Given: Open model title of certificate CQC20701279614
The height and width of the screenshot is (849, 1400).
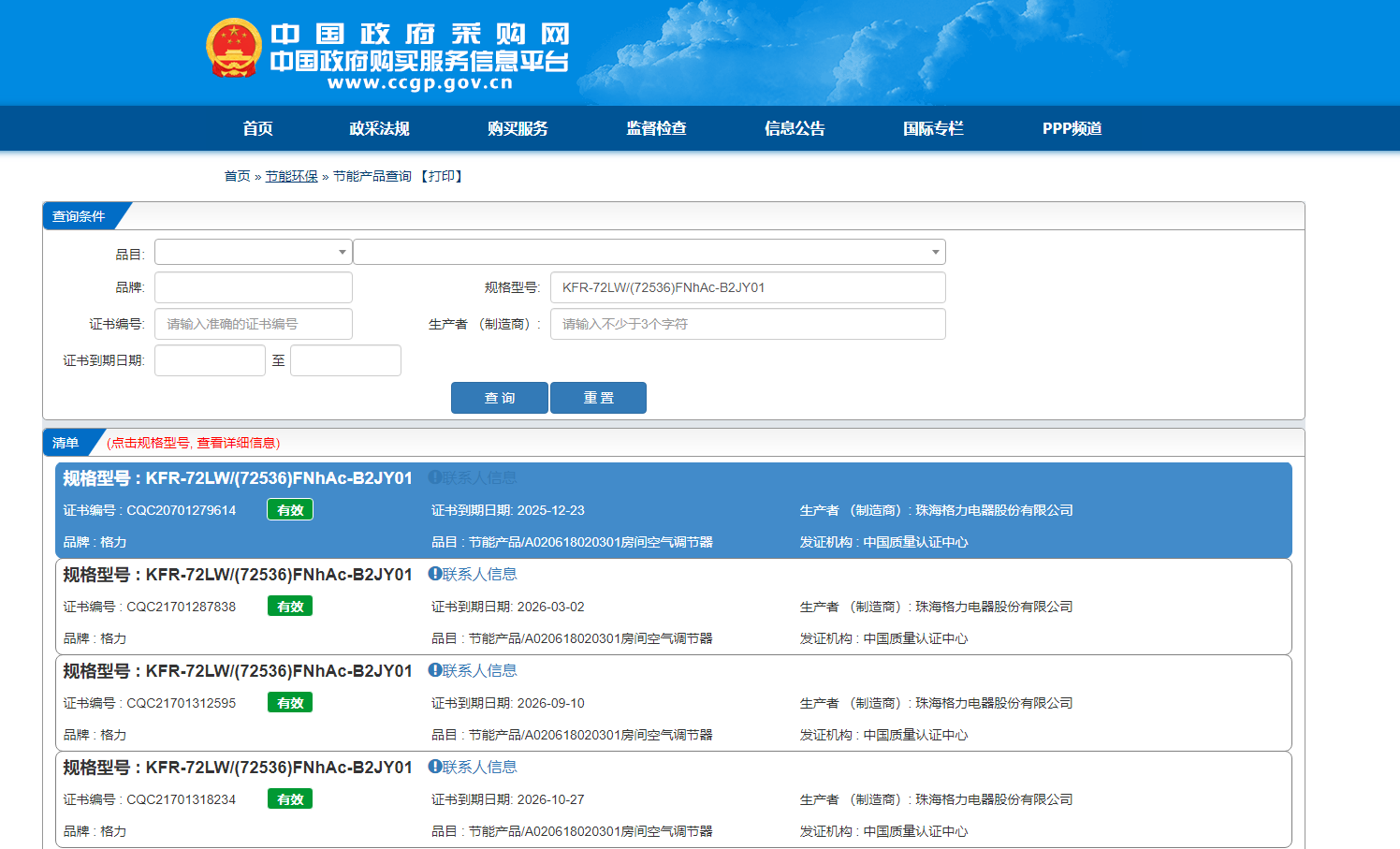Looking at the screenshot, I should pos(238,478).
